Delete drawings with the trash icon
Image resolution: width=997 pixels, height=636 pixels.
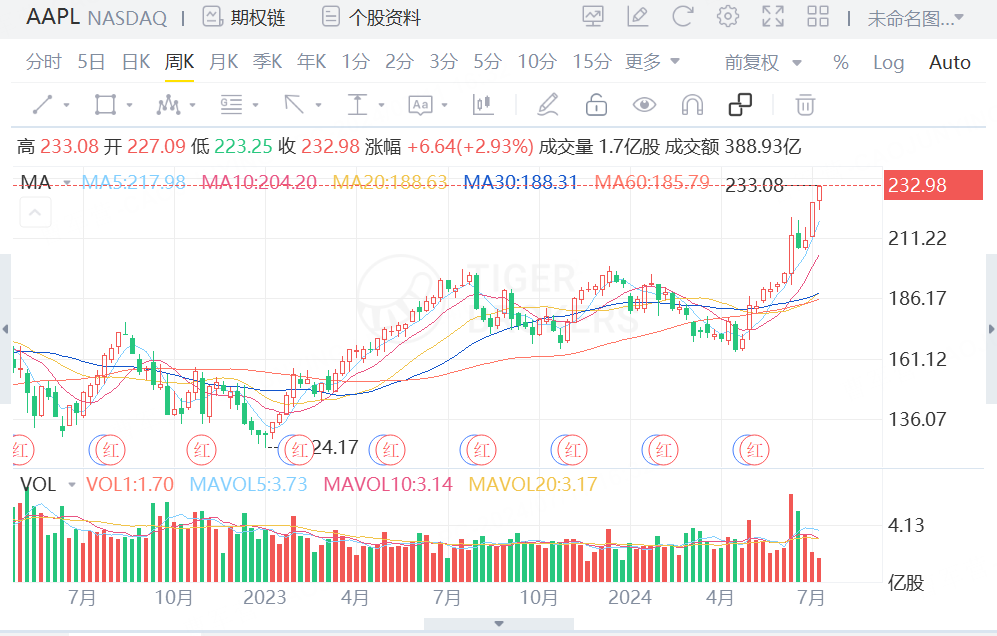tap(805, 104)
